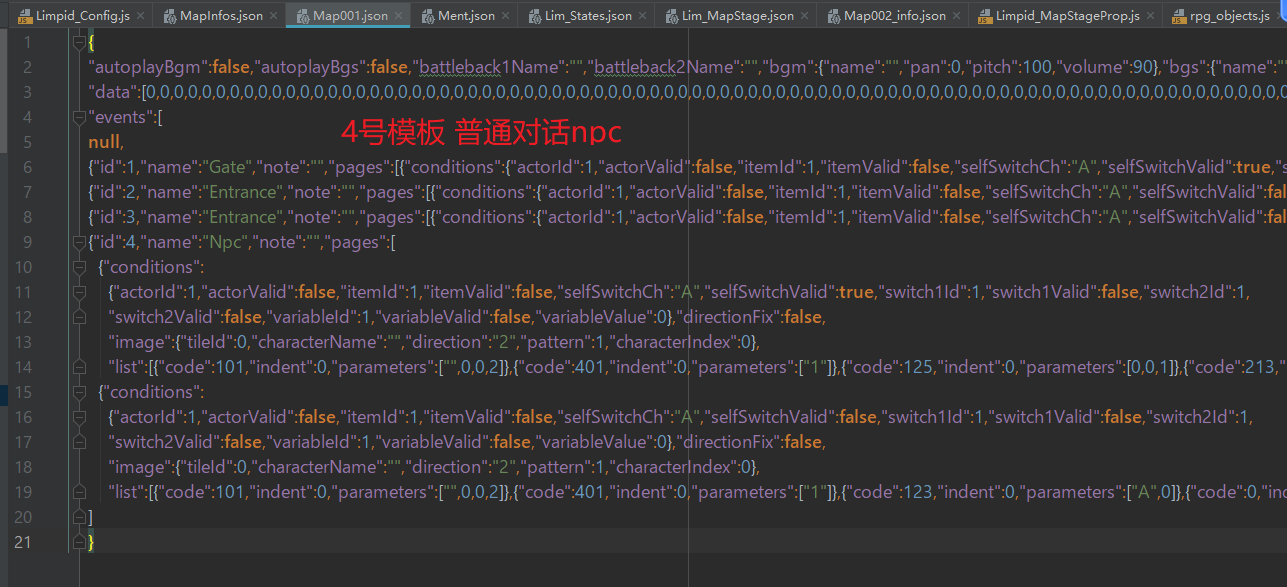Image resolution: width=1287 pixels, height=587 pixels.
Task: Click line number 21 in the gutter
Action: (x=23, y=542)
